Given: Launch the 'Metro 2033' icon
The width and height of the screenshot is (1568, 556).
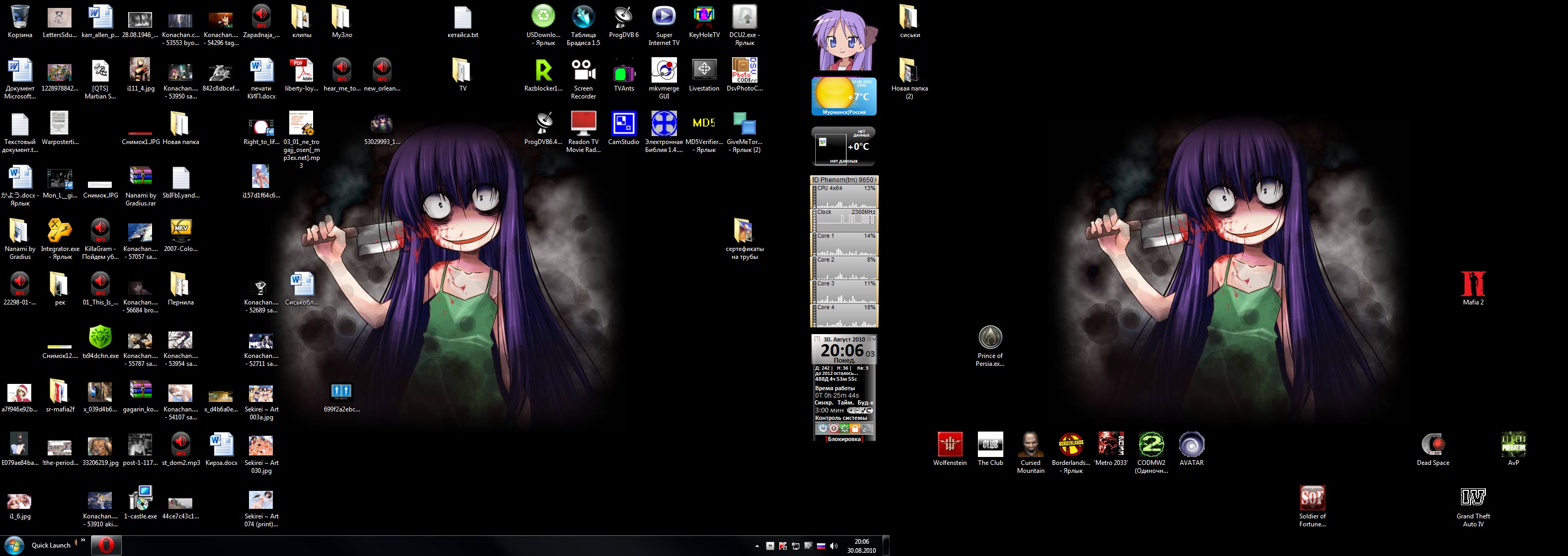Looking at the screenshot, I should pyautogui.click(x=1111, y=449).
